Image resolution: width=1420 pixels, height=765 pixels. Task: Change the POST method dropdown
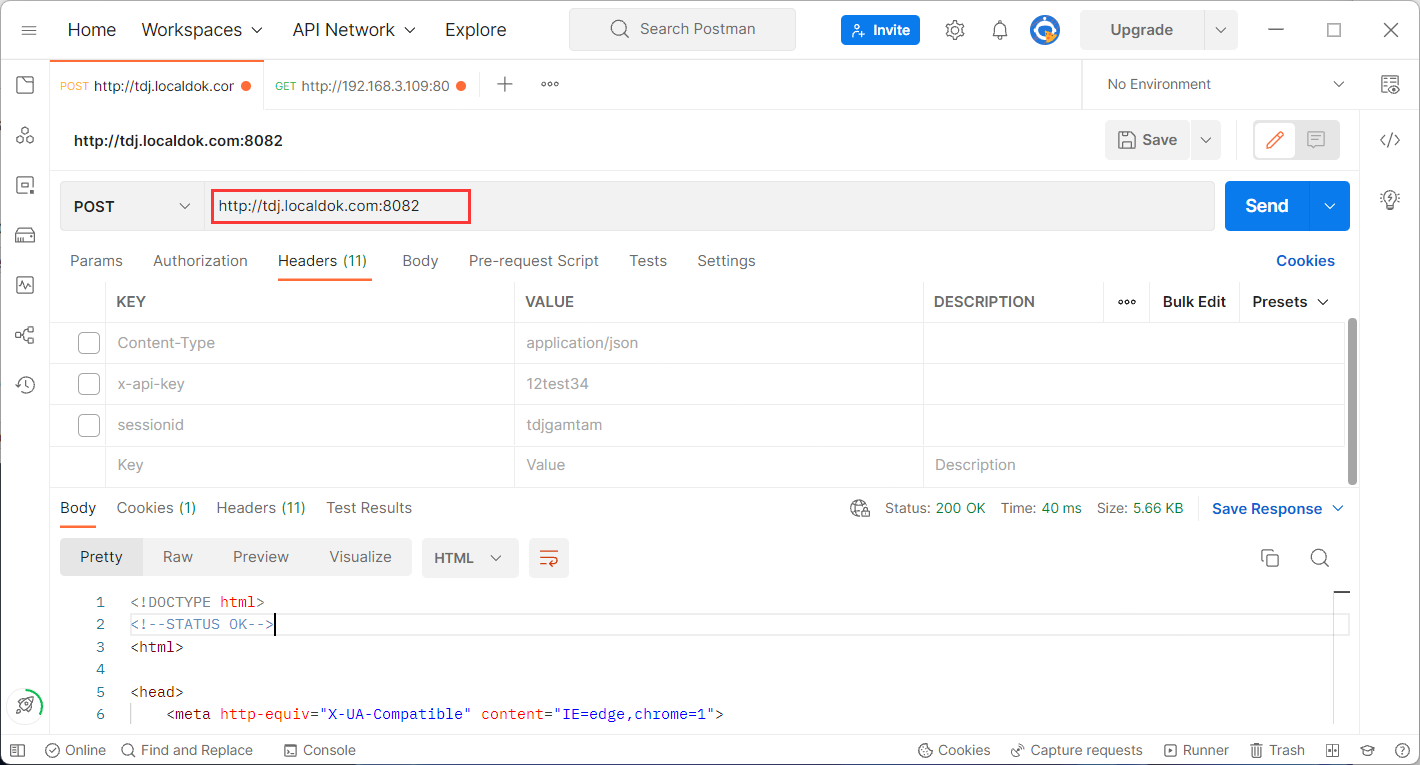click(x=132, y=206)
